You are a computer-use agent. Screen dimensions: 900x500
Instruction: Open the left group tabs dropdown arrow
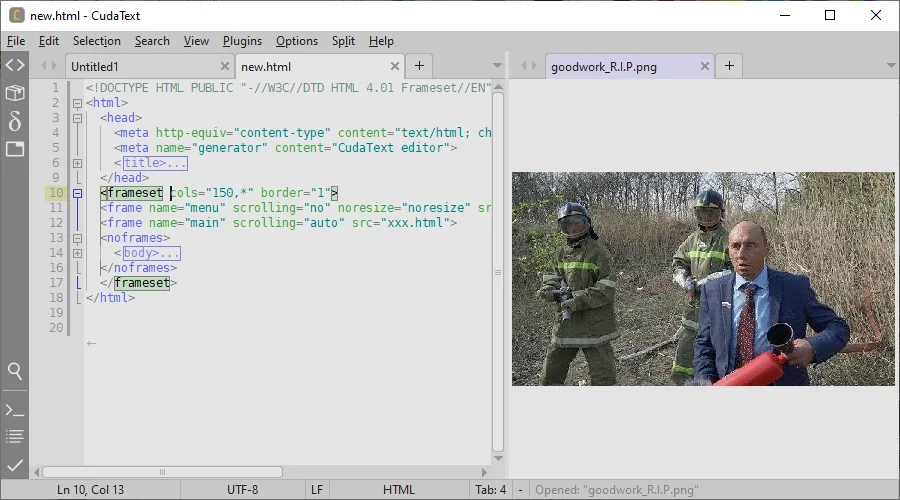[x=498, y=66]
